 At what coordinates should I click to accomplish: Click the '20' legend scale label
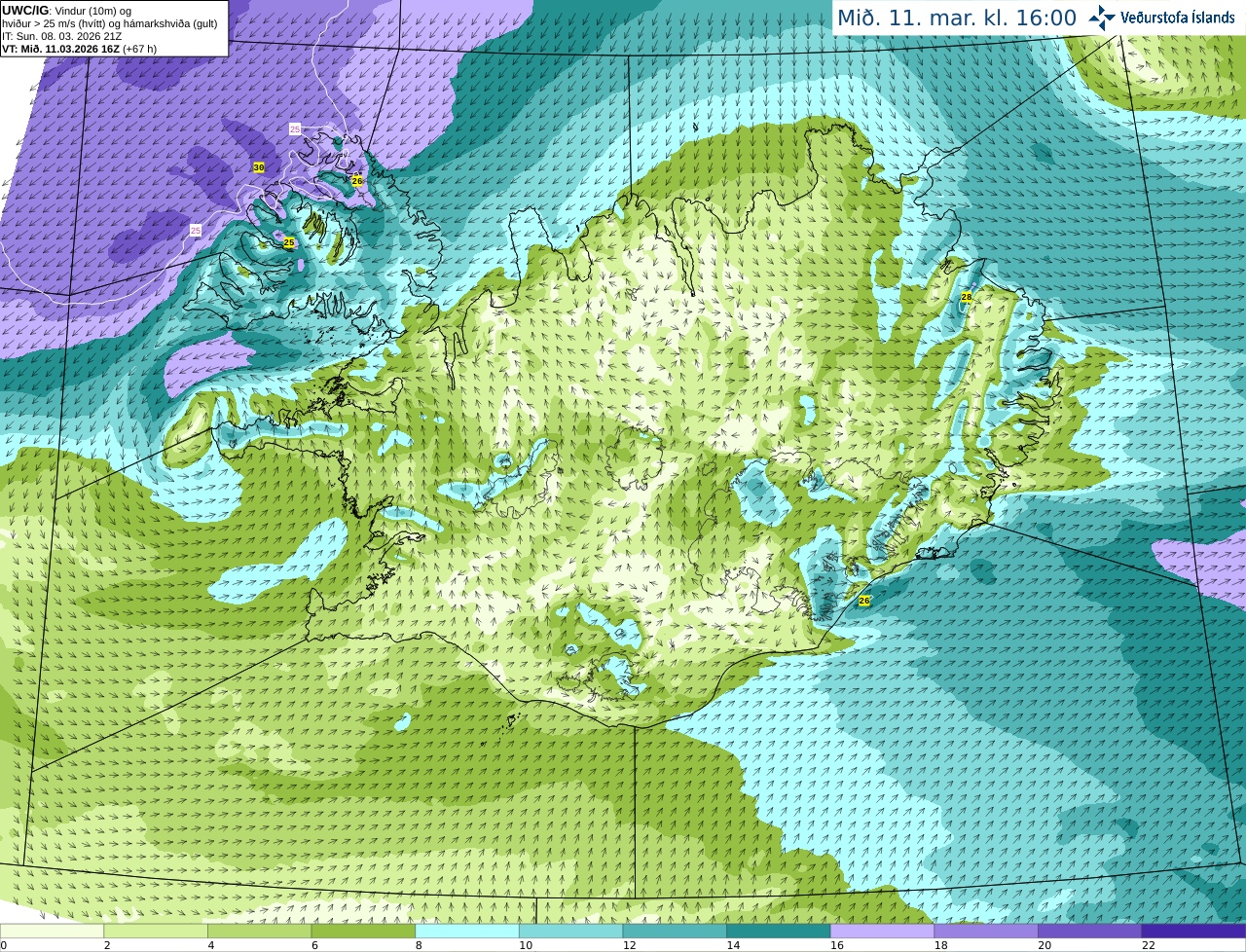tap(1044, 945)
